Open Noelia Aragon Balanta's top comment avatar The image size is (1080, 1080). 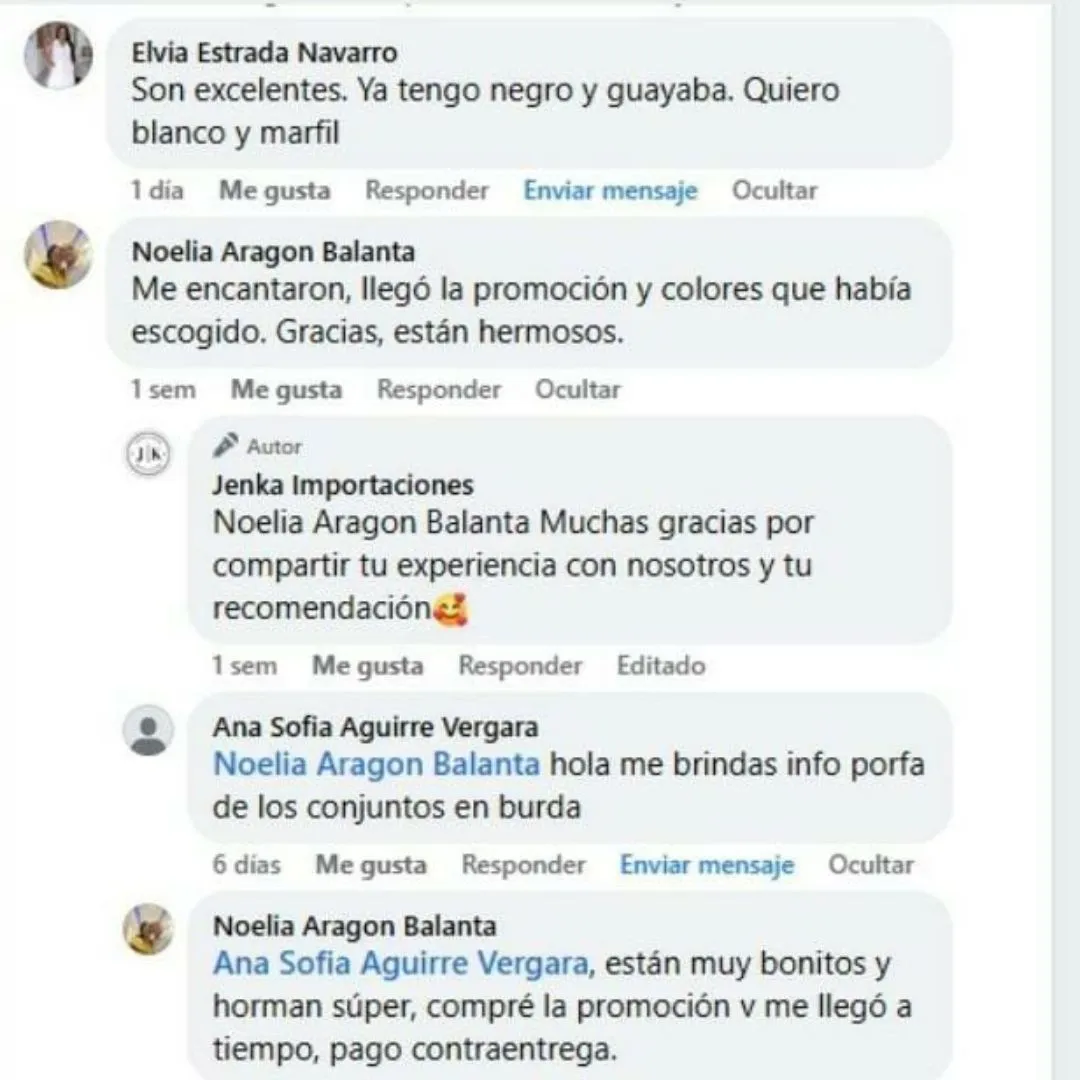pos(59,254)
